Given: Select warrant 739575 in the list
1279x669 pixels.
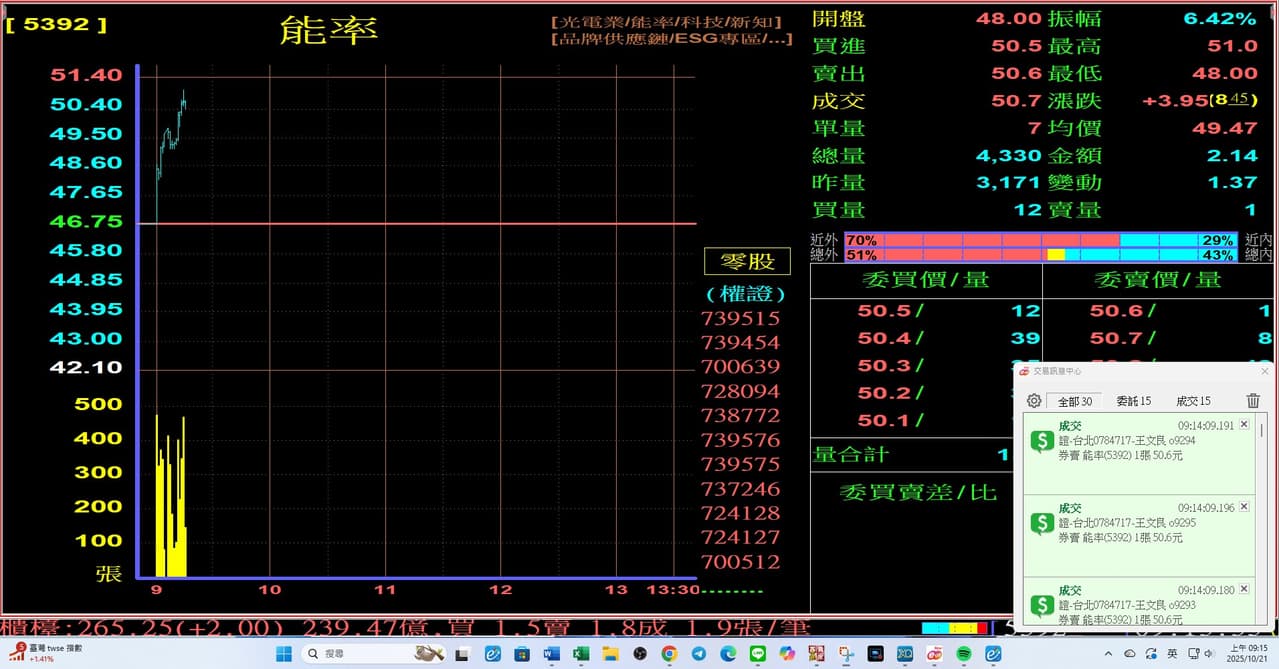Looking at the screenshot, I should pyautogui.click(x=741, y=464).
